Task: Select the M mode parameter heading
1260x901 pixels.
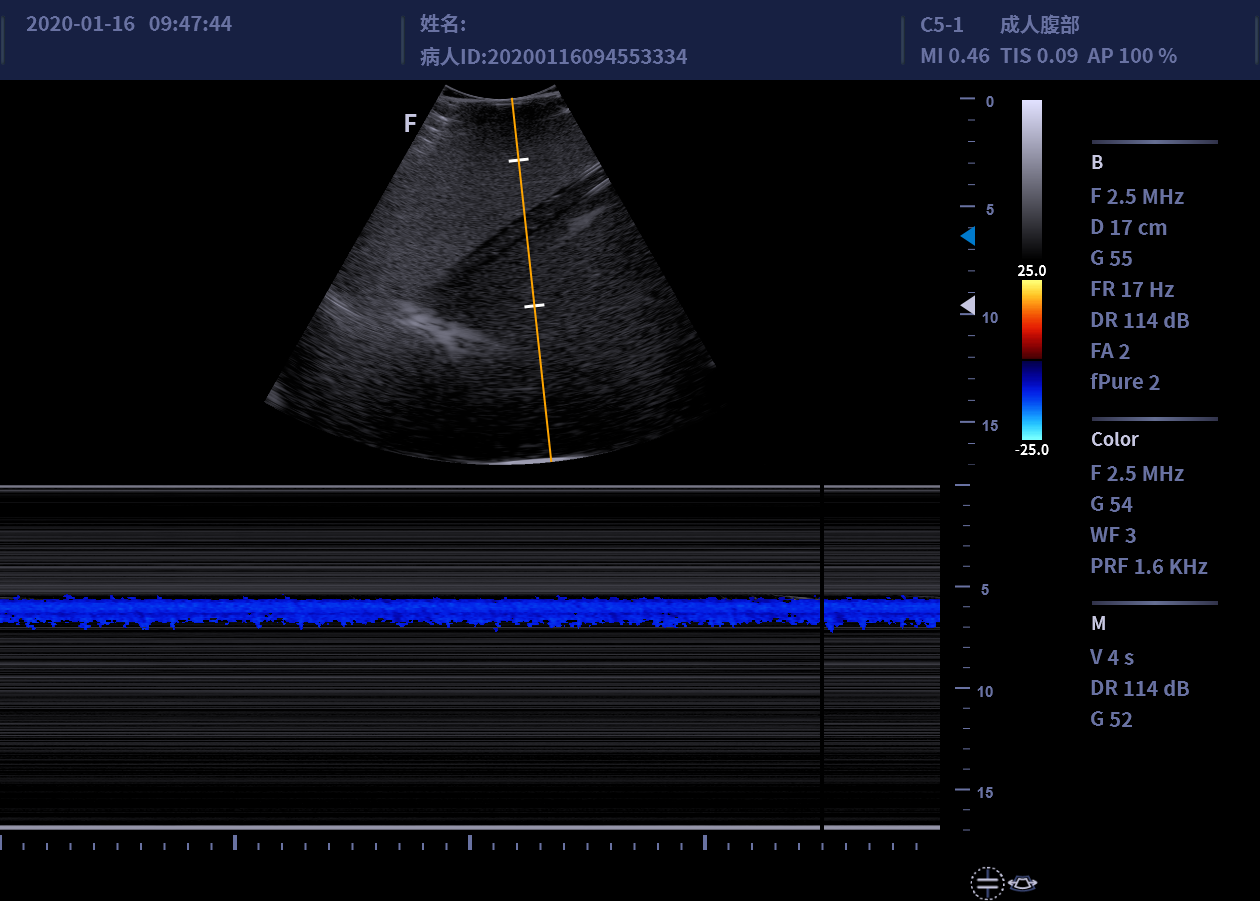Action: click(1098, 624)
